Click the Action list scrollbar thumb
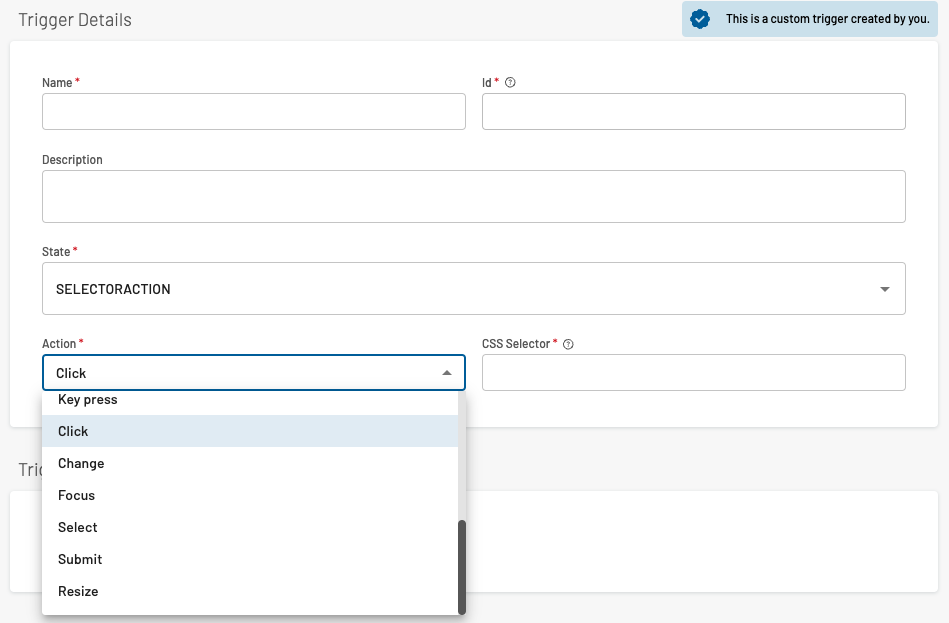Screen dimensions: 949x623 (462, 565)
